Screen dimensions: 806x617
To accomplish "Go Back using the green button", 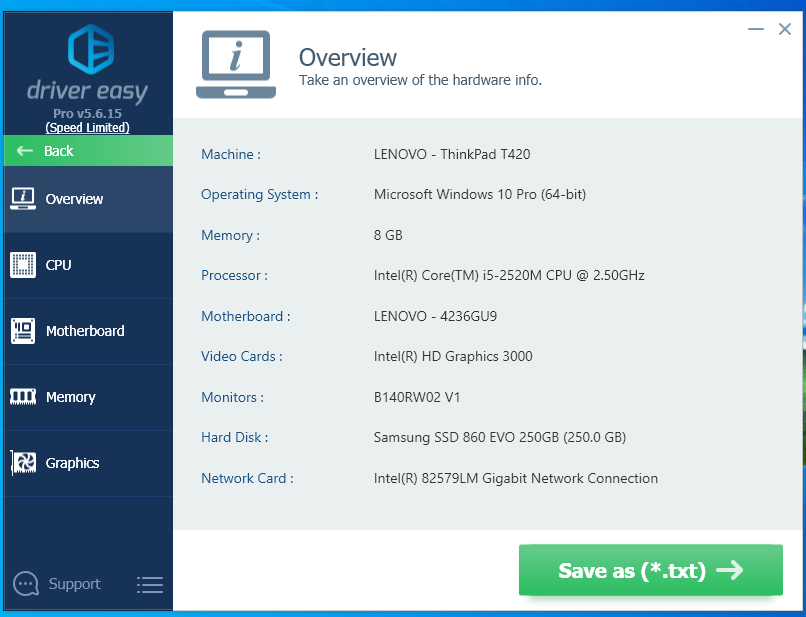I will pos(88,151).
